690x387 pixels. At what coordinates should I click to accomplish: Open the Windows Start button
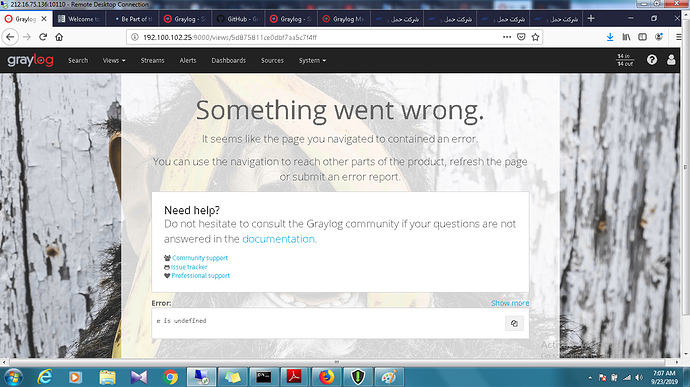(x=13, y=377)
